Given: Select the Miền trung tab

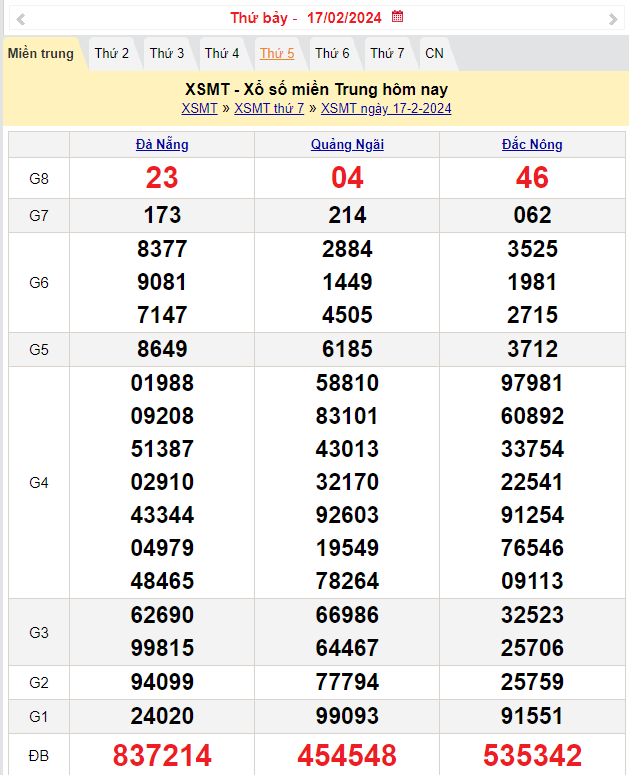Looking at the screenshot, I should coord(41,54).
